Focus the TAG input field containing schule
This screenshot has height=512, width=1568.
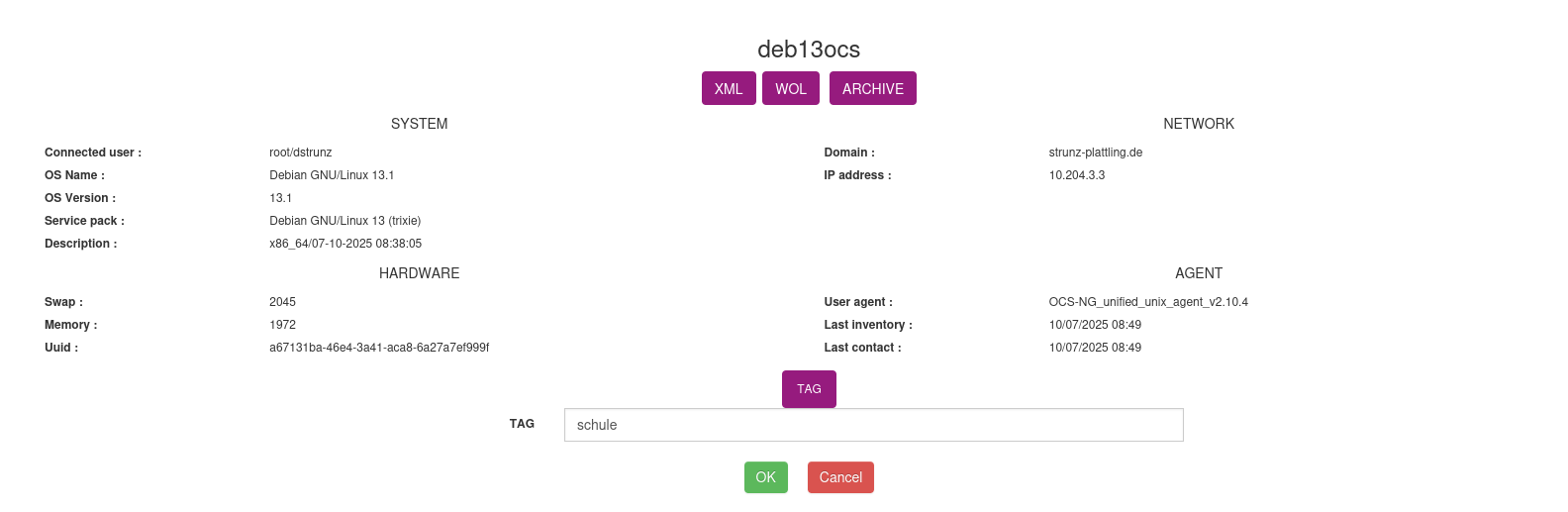click(x=873, y=425)
